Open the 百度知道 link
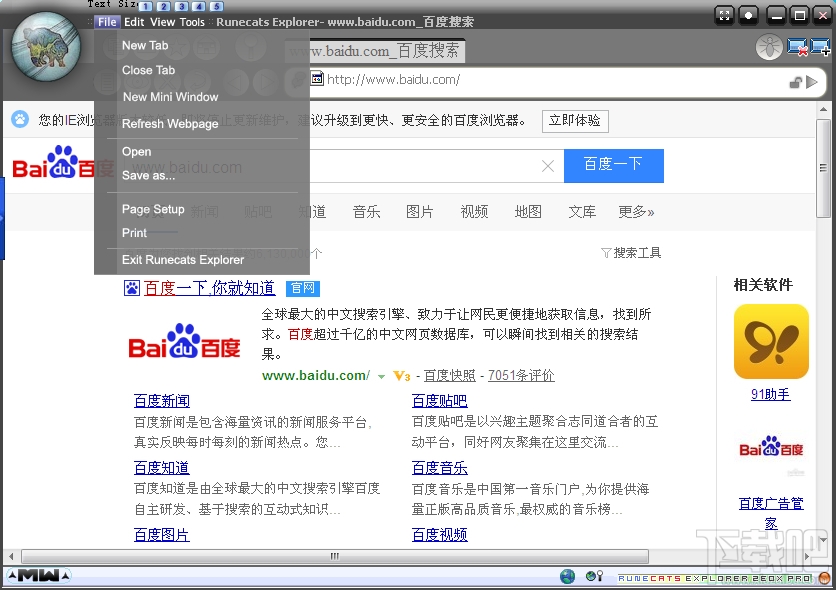The width and height of the screenshot is (836, 590). (x=162, y=468)
